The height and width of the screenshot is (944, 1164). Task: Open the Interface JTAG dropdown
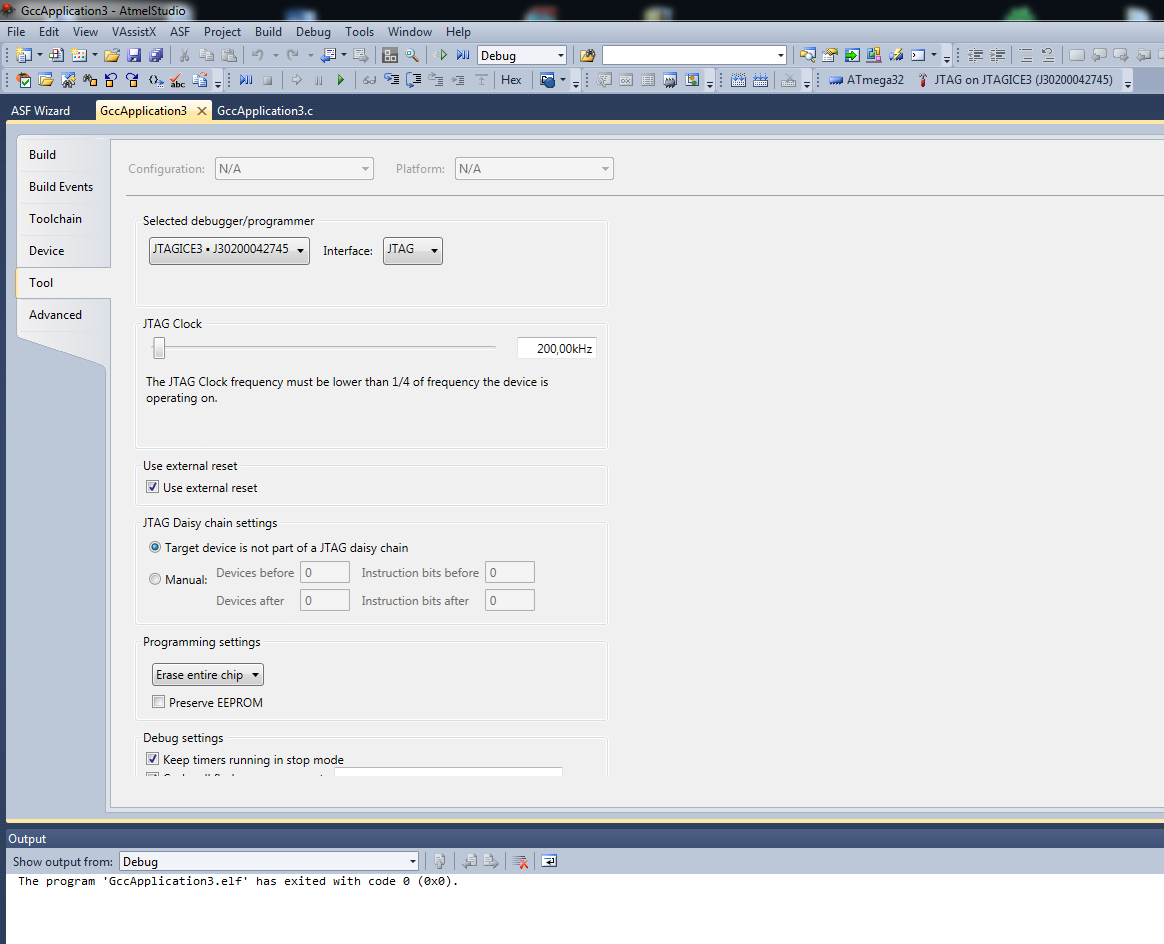point(413,250)
